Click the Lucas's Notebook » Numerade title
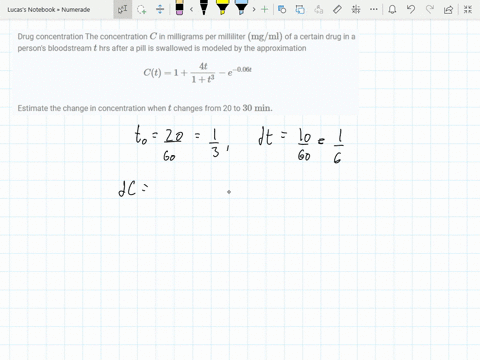The height and width of the screenshot is (360, 480). tap(49, 10)
